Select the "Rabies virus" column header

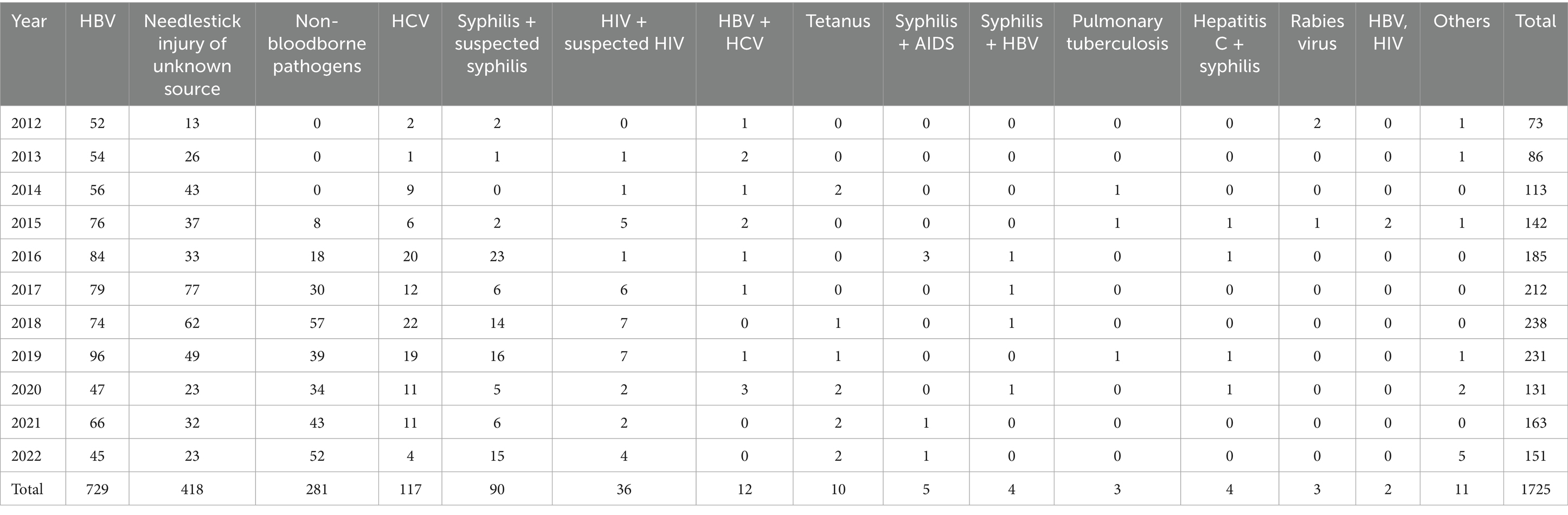click(x=1316, y=33)
